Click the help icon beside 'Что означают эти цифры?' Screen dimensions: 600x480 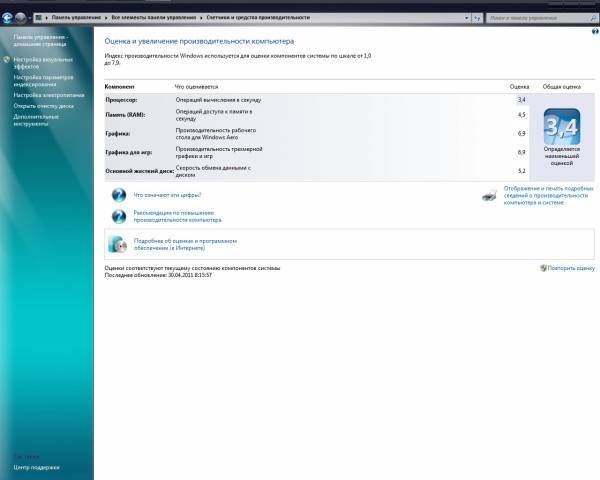coord(119,195)
